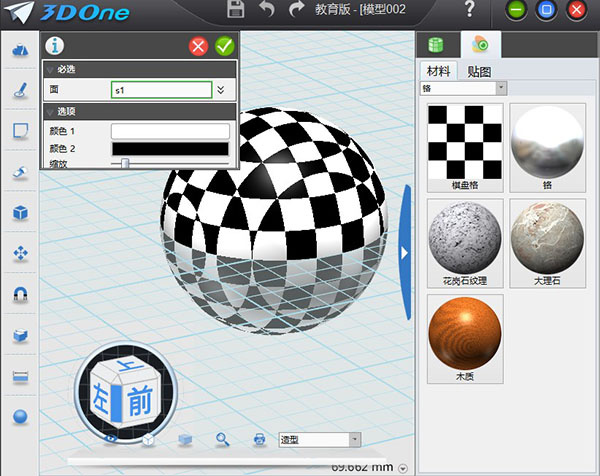Screen dimensions: 600x476
Task: Collapse the 必选 section header
Action: tap(50, 69)
